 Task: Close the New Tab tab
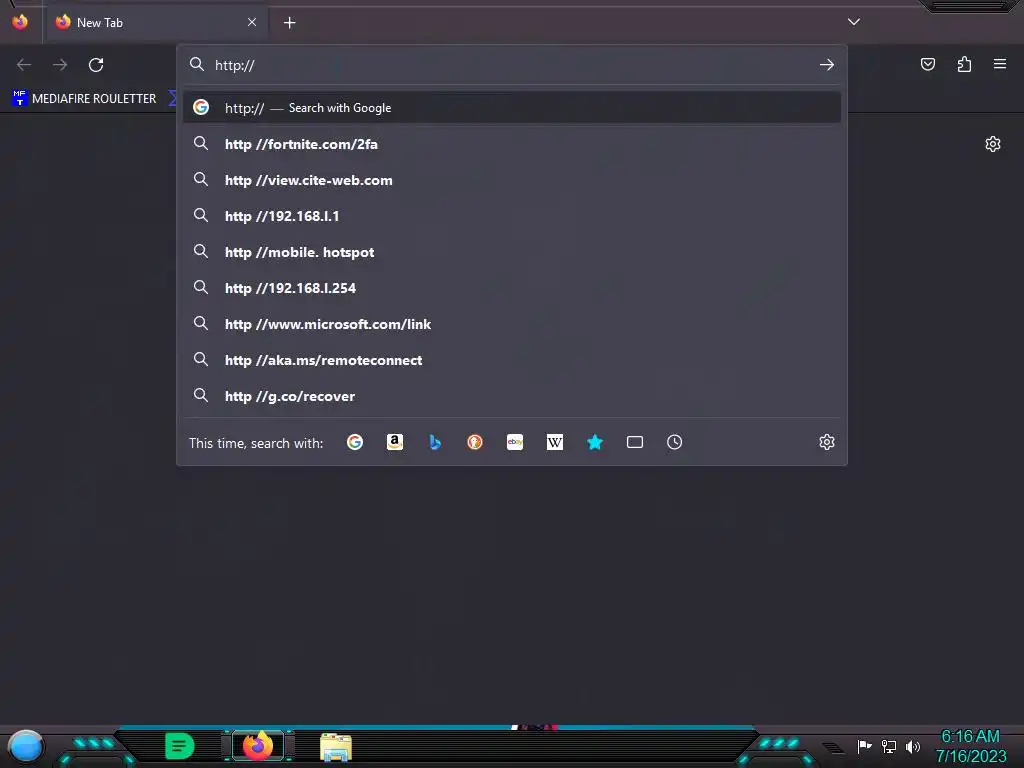click(x=252, y=22)
